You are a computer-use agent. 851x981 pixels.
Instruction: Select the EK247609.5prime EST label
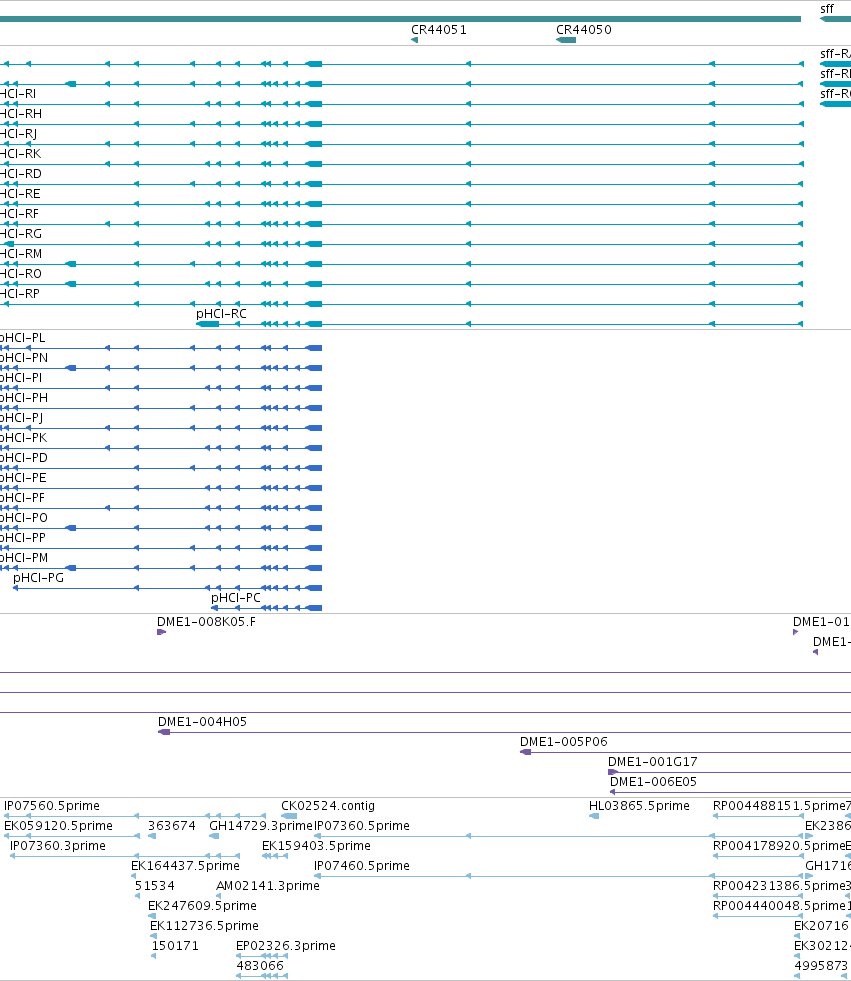click(x=202, y=906)
